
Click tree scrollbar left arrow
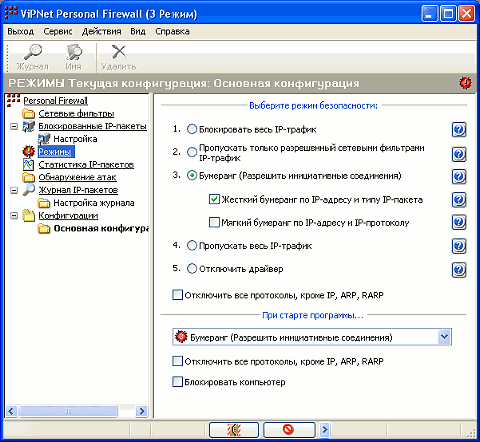pos(11,411)
